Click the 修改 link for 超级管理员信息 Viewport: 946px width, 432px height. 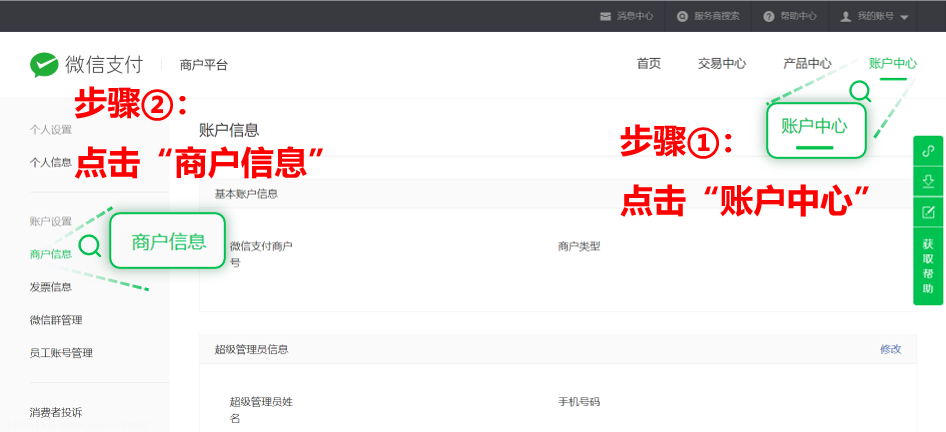(x=890, y=349)
